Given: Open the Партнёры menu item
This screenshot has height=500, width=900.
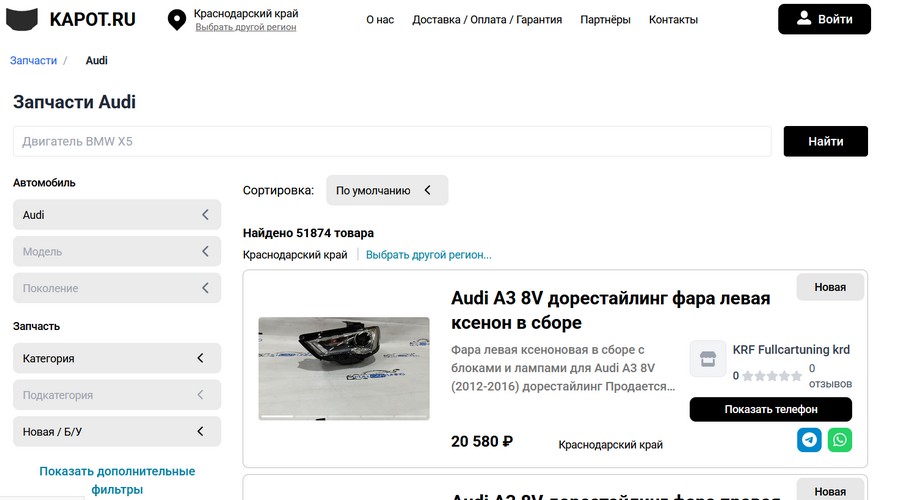Looking at the screenshot, I should coord(605,20).
